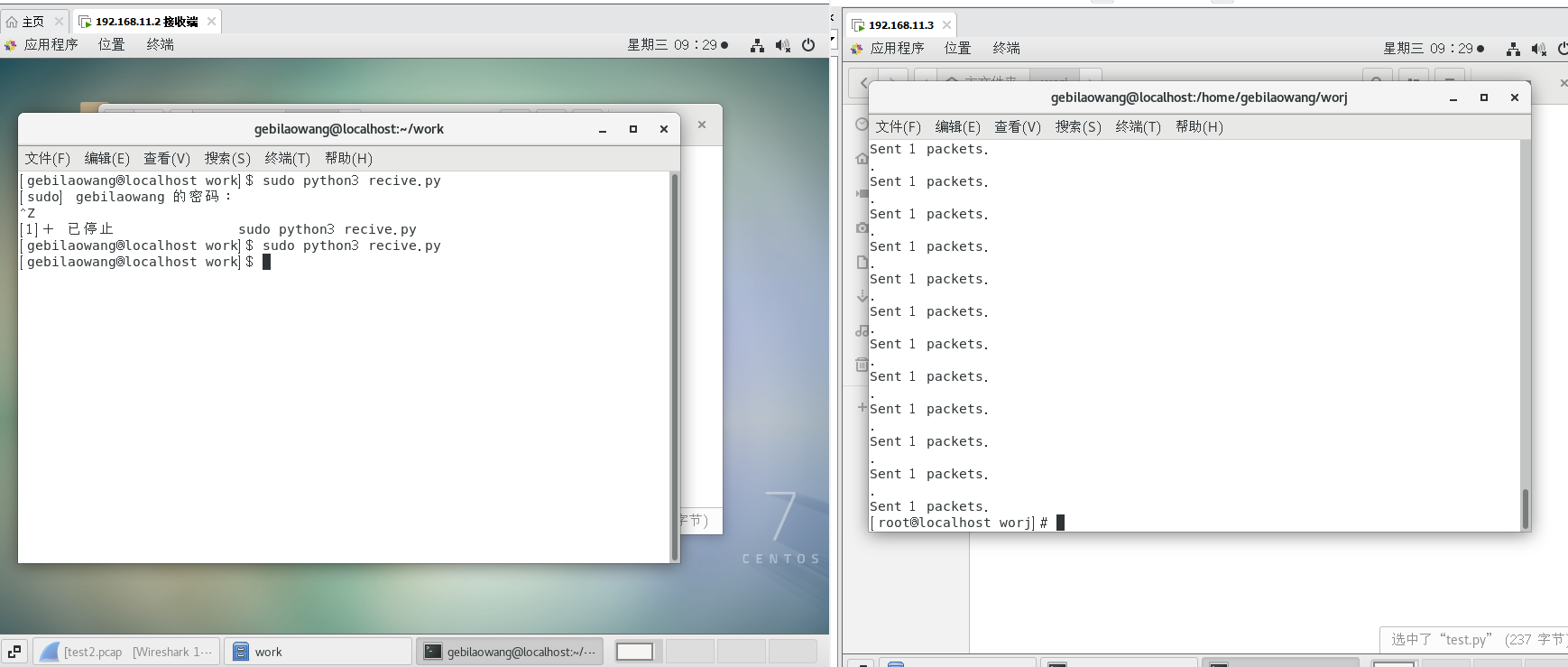This screenshot has width=1568, height=667.
Task: Click the '[sudo] gebilaowang 的密码' line
Action: (126, 197)
